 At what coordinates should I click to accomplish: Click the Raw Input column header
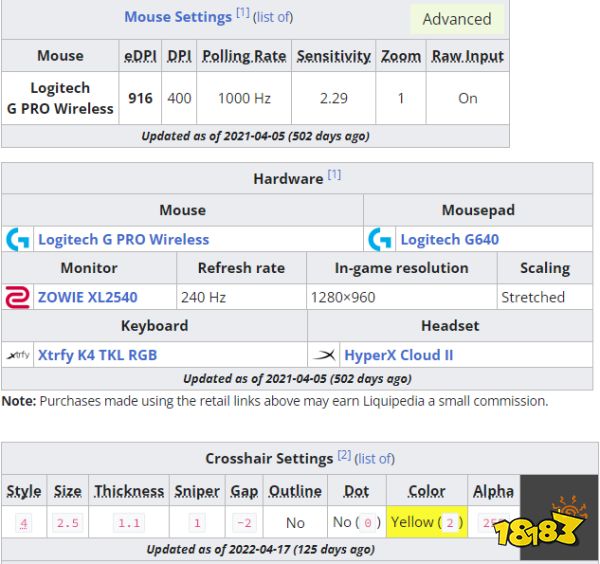point(468,56)
